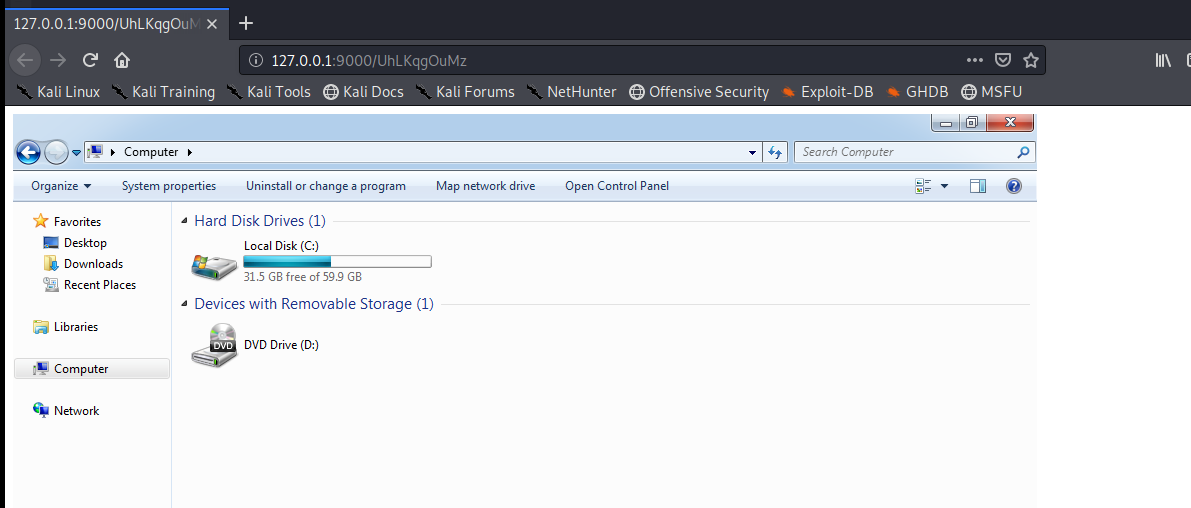Toggle the preview pane icon
The image size is (1191, 508).
(978, 186)
